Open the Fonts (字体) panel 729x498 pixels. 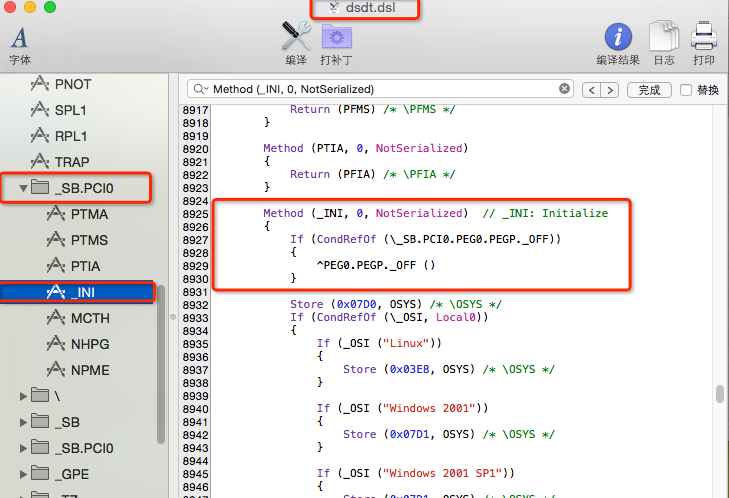(20, 40)
